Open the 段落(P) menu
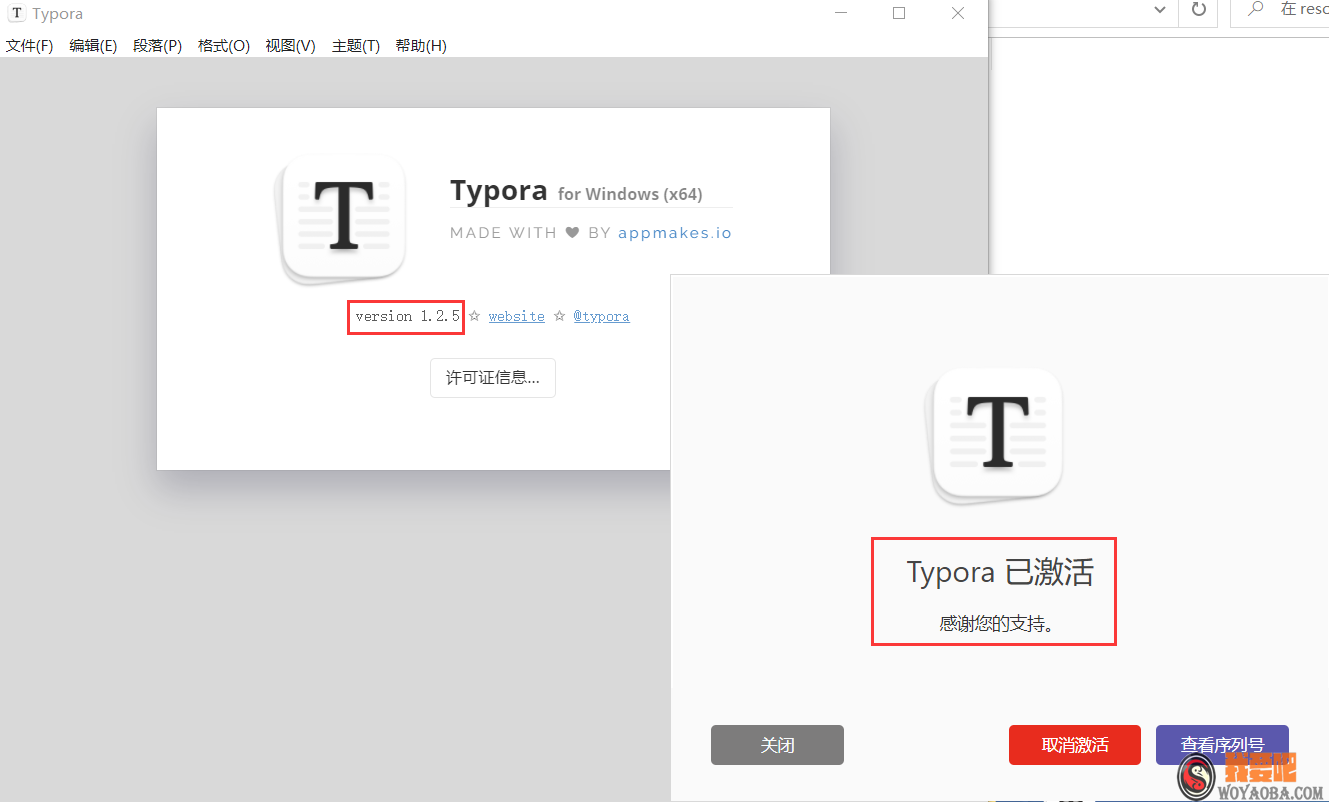This screenshot has height=802, width=1329. [158, 46]
